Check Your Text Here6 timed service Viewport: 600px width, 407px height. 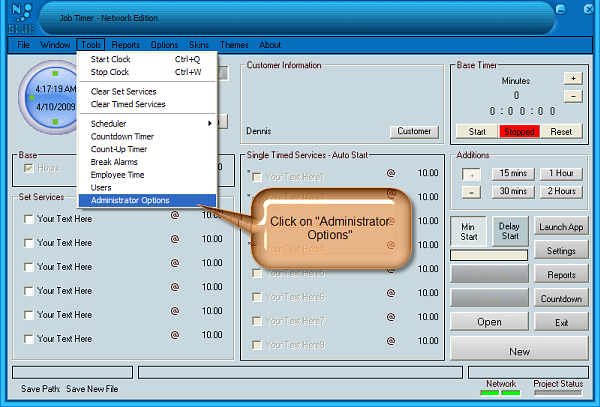257,297
